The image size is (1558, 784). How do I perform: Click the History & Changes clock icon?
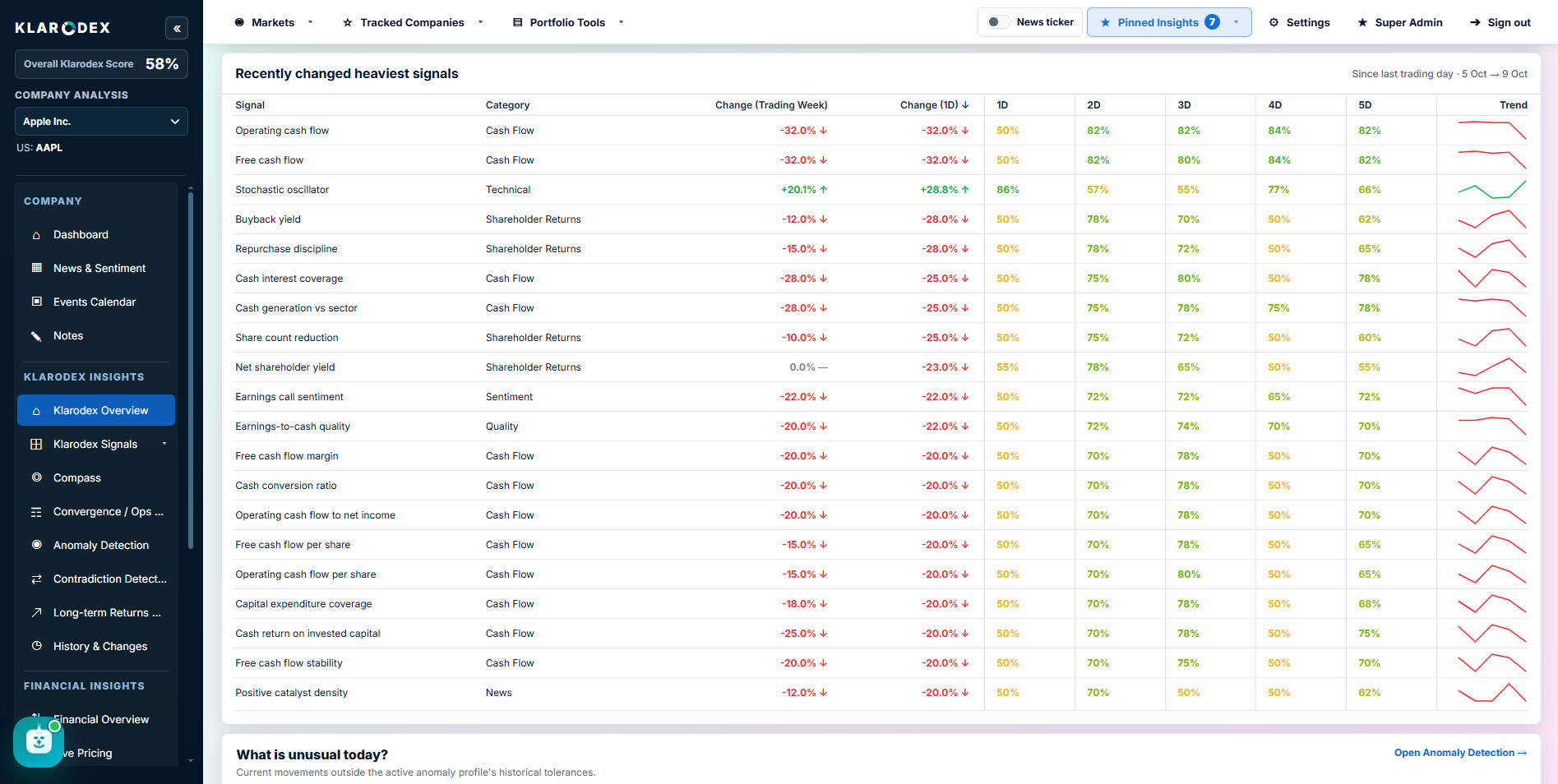pos(36,646)
